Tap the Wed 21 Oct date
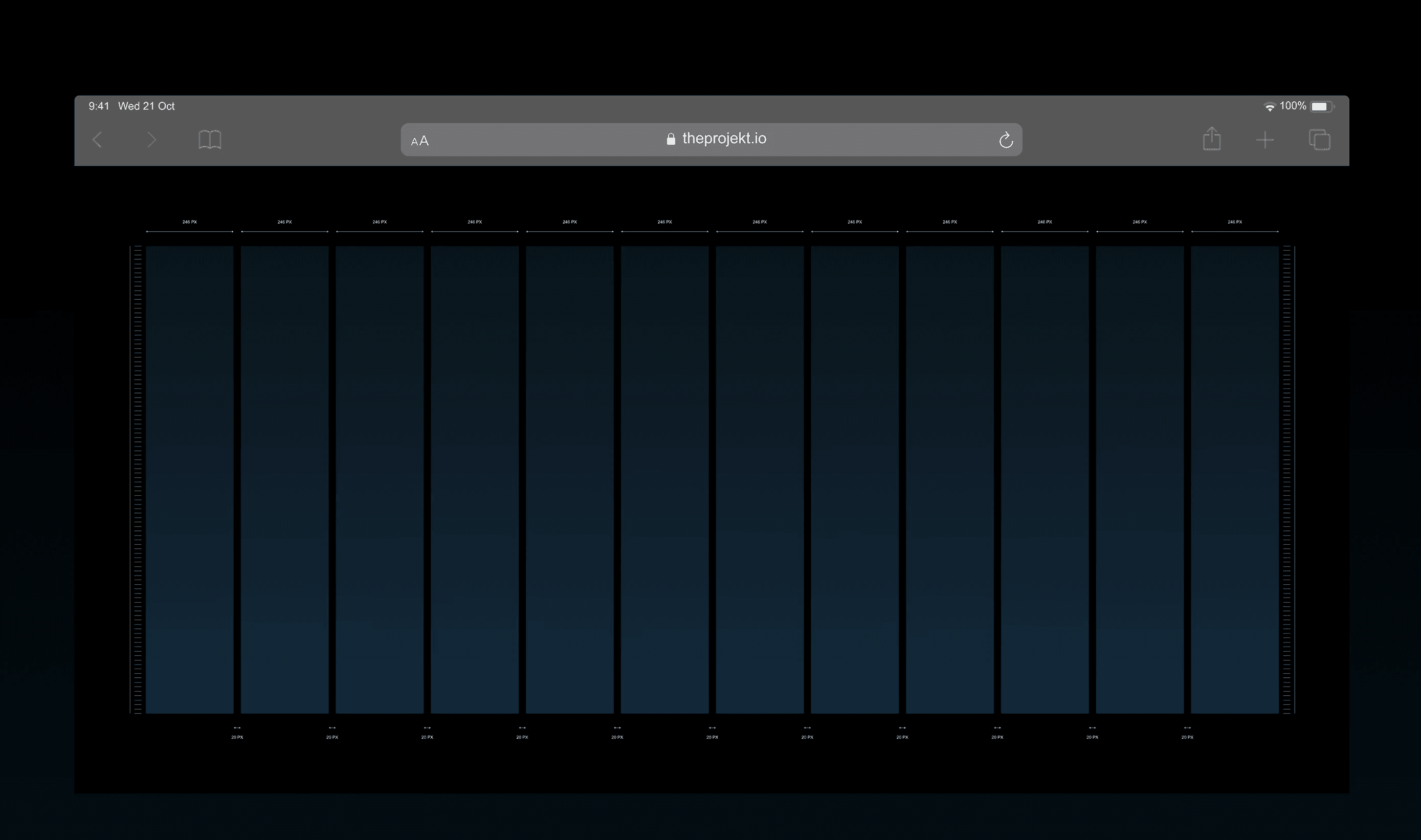The width and height of the screenshot is (1421, 840). pos(146,106)
